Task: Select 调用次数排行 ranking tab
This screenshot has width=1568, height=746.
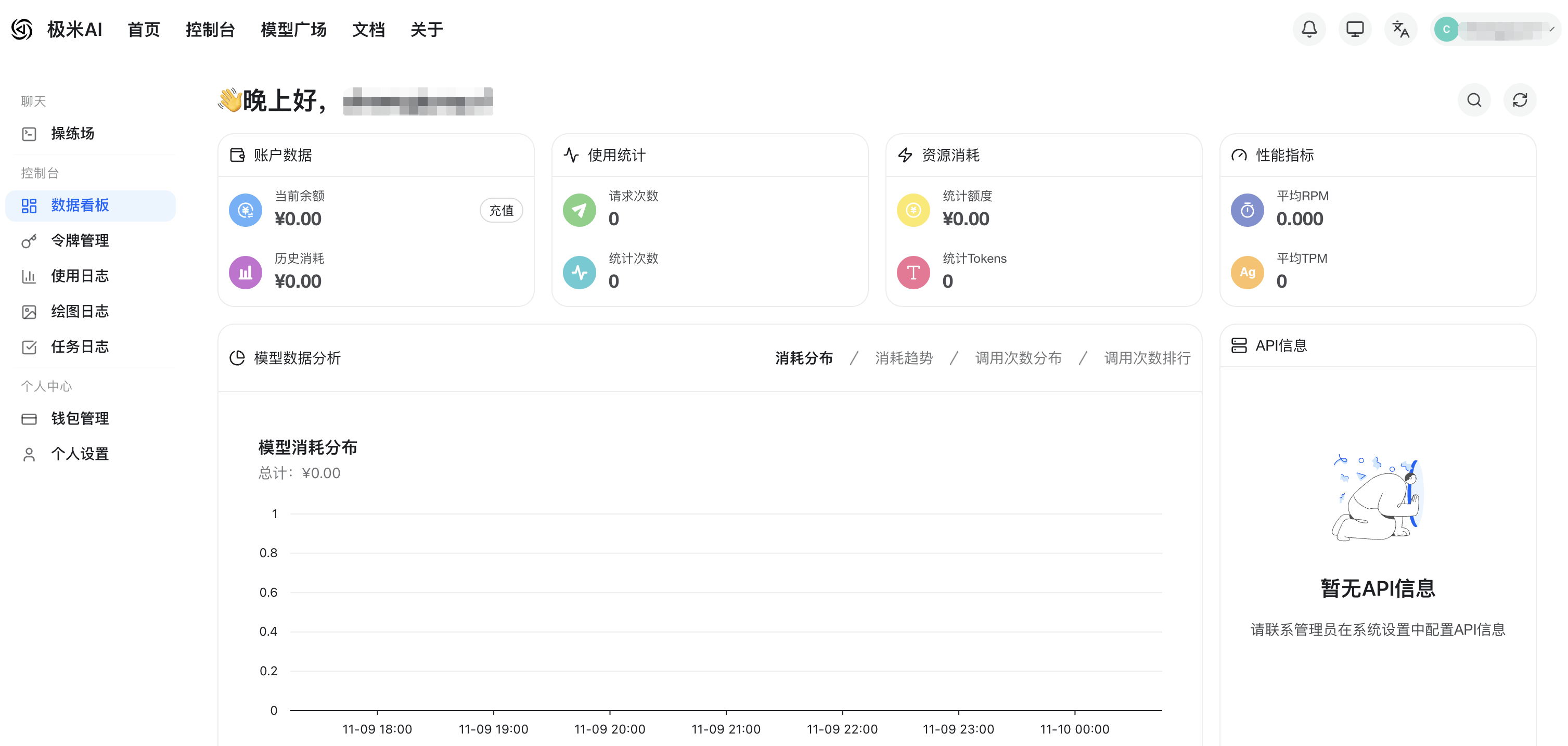Action: 1147,358
